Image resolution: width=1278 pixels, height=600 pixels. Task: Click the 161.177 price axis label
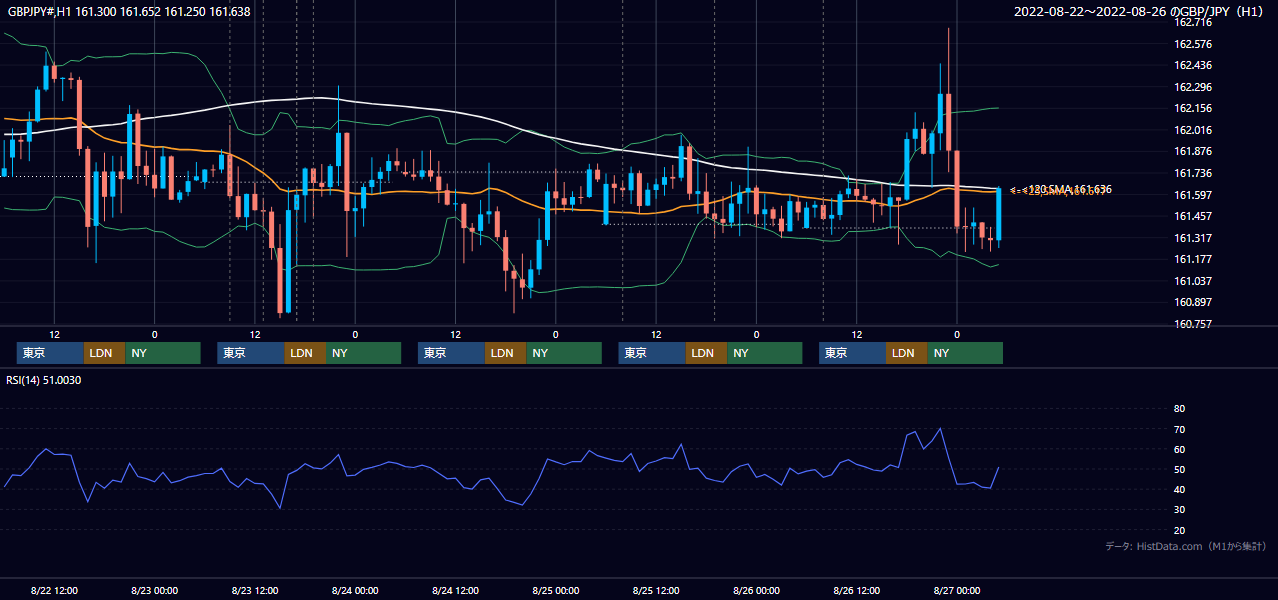pyautogui.click(x=1192, y=259)
